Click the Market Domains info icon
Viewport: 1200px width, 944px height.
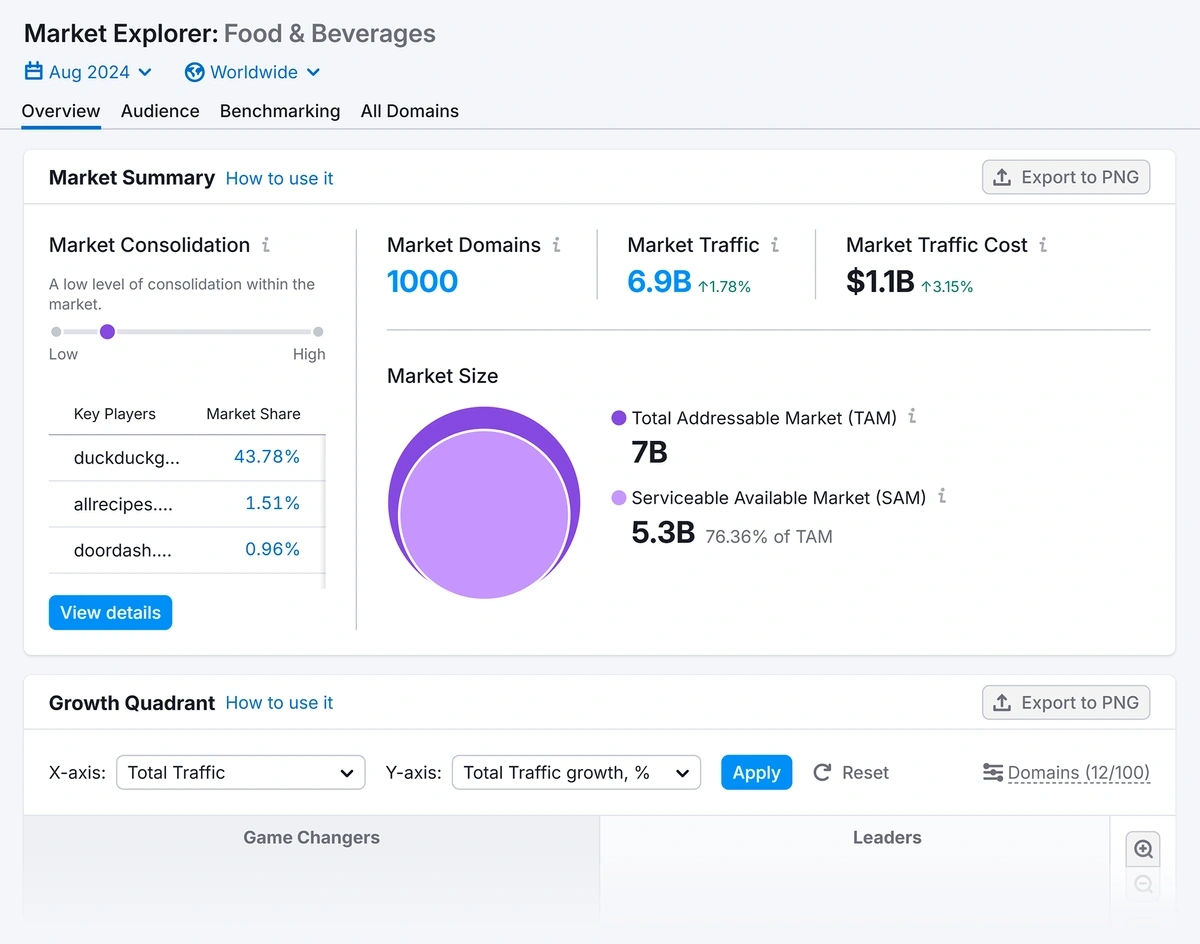tap(557, 245)
